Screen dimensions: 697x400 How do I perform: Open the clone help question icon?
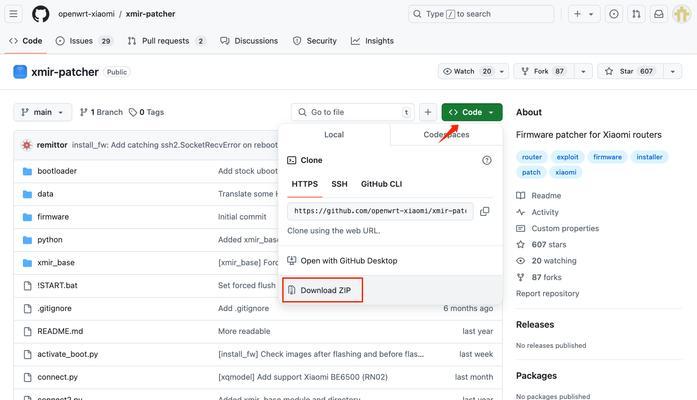[487, 160]
